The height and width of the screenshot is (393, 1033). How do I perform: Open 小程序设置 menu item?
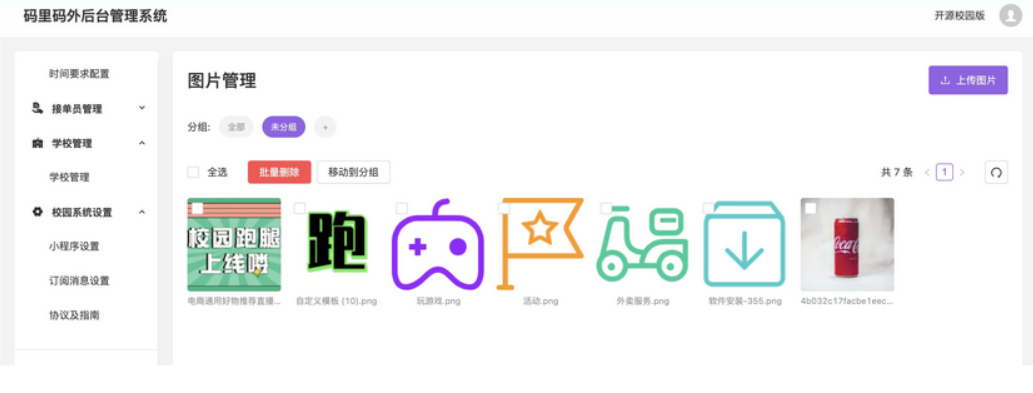(x=74, y=246)
